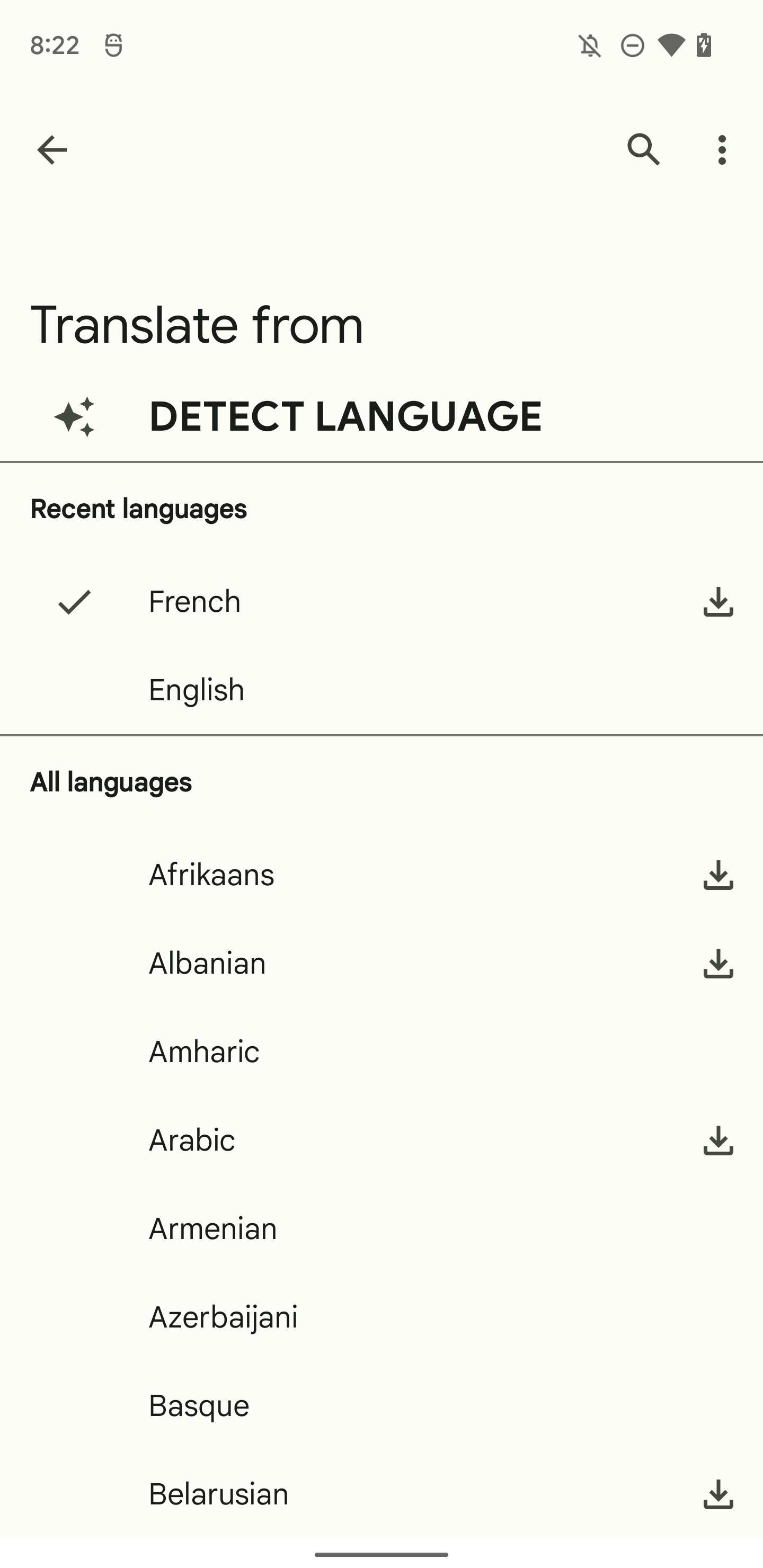Choose Azerbaijani language entry

click(x=381, y=1317)
